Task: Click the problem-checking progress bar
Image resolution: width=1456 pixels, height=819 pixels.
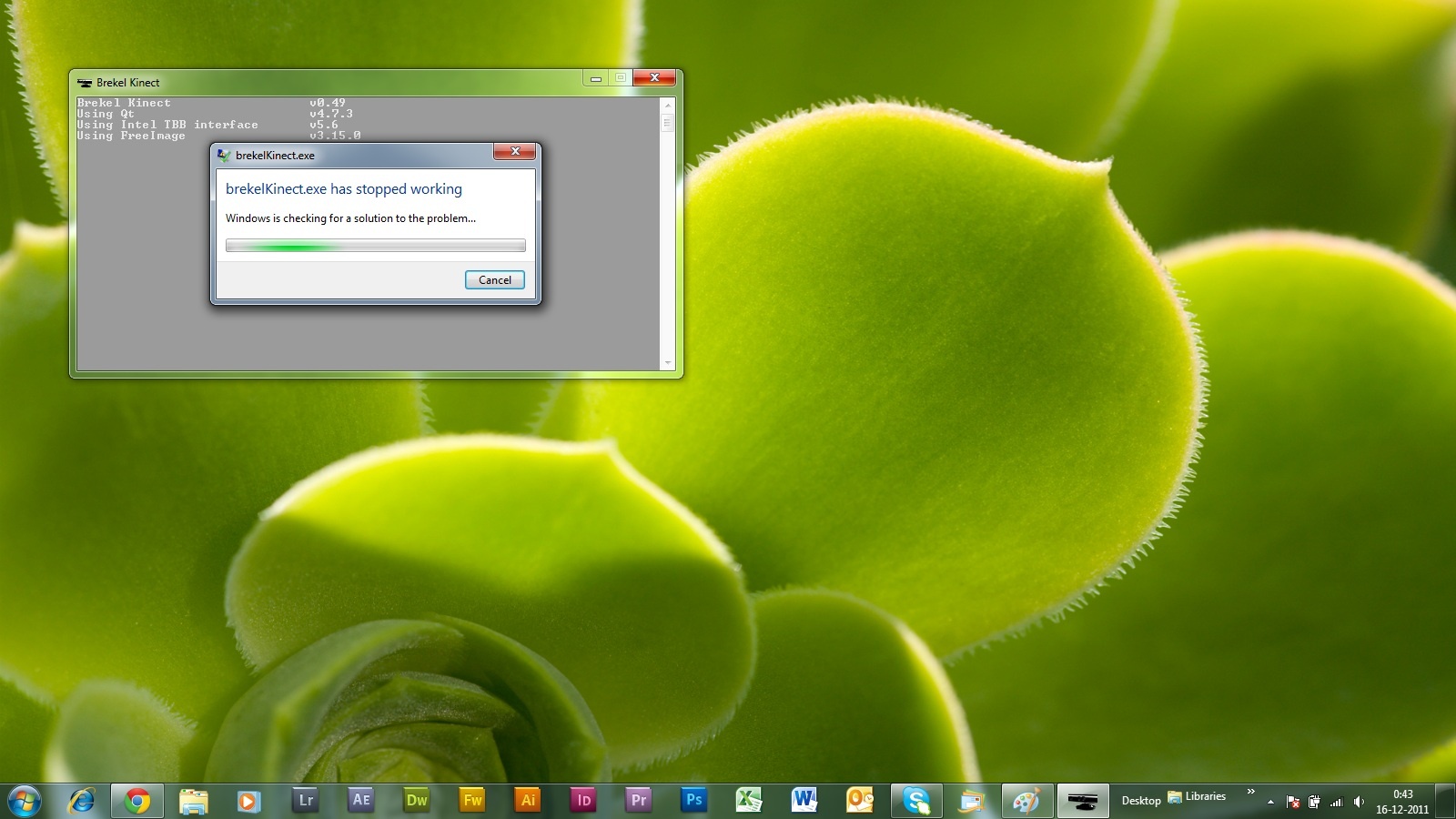Action: click(376, 246)
